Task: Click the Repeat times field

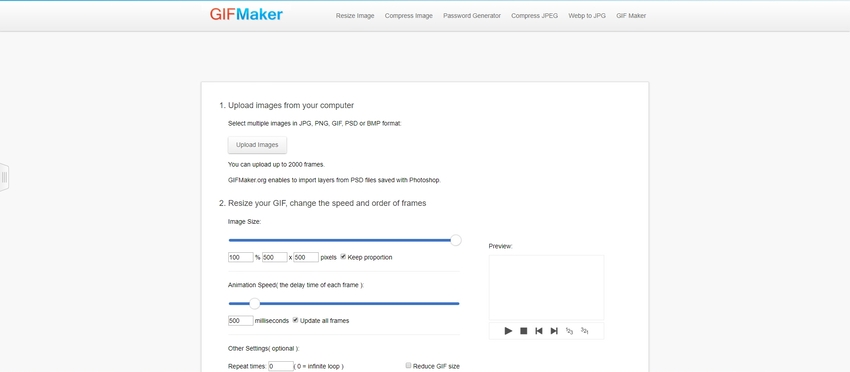Action: pos(281,366)
